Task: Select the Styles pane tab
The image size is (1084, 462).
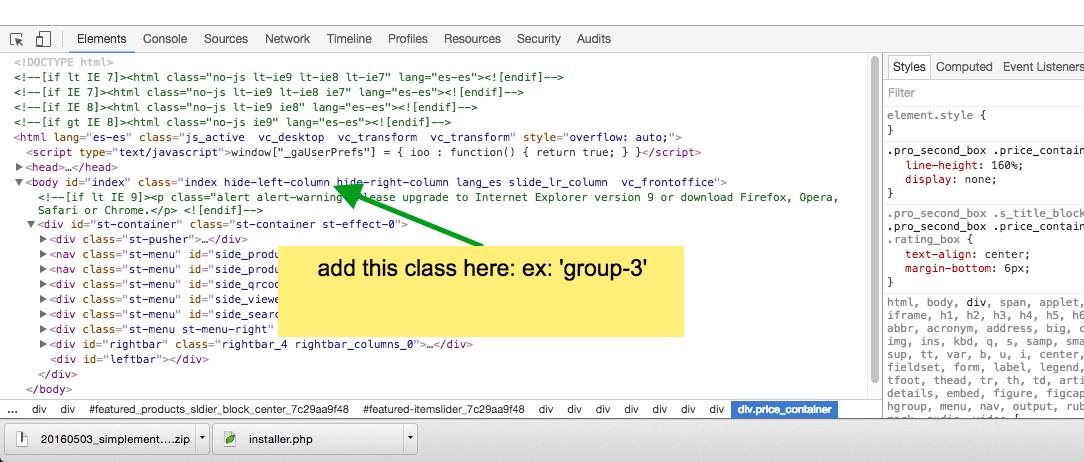Action: click(x=909, y=67)
